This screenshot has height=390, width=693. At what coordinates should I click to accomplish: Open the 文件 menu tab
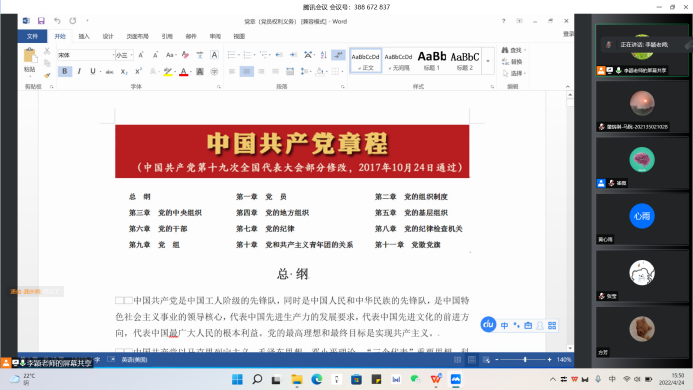coord(32,36)
